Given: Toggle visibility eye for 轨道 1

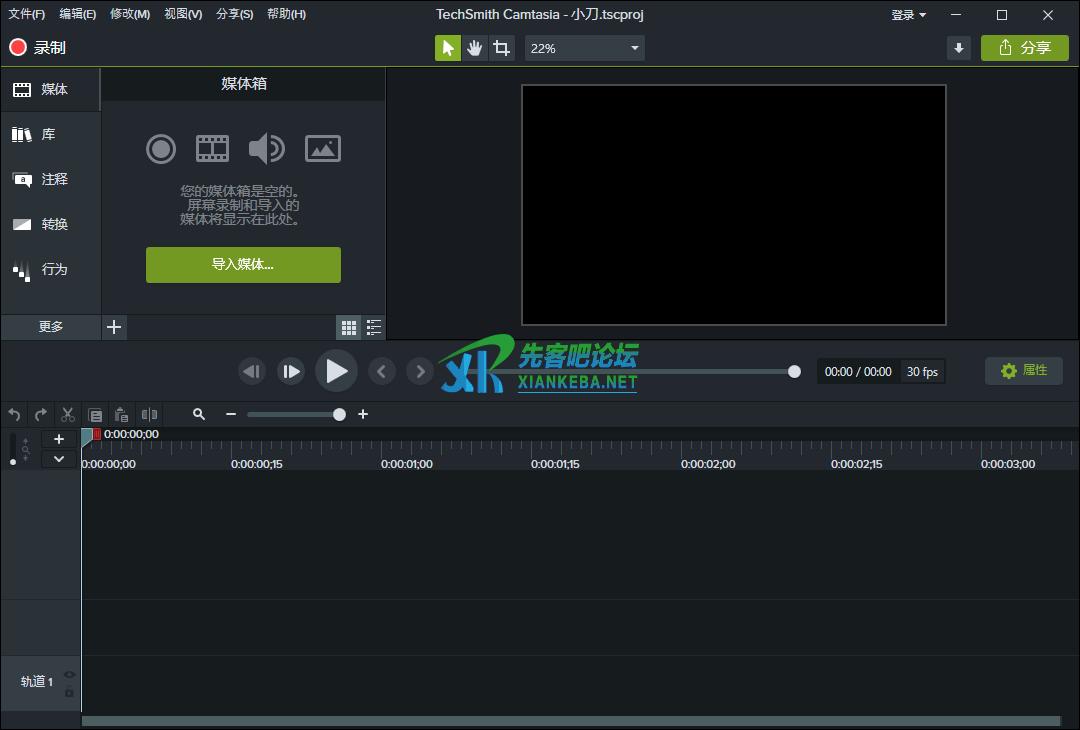Looking at the screenshot, I should (69, 674).
